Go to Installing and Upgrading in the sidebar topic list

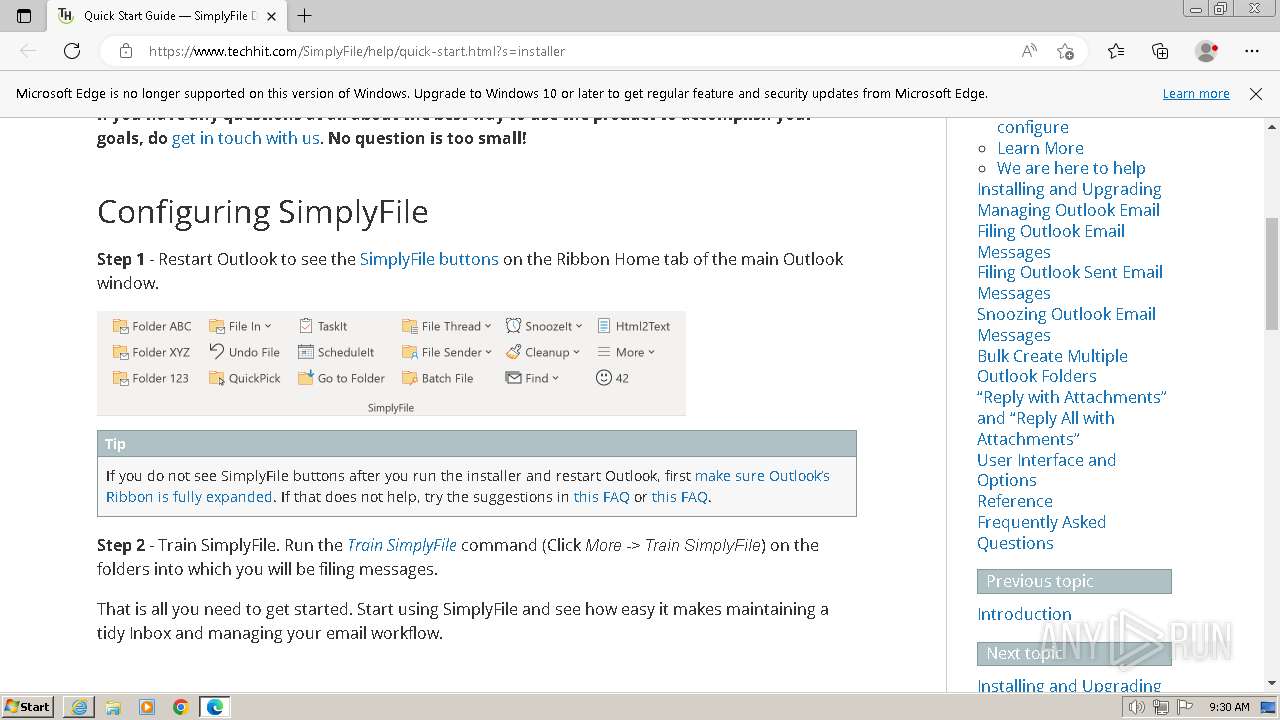pos(1069,189)
